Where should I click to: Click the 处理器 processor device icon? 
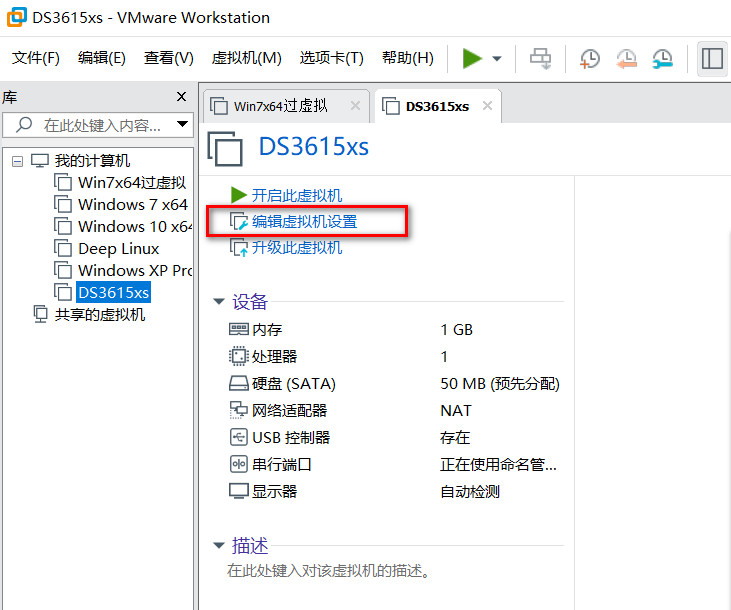point(239,356)
